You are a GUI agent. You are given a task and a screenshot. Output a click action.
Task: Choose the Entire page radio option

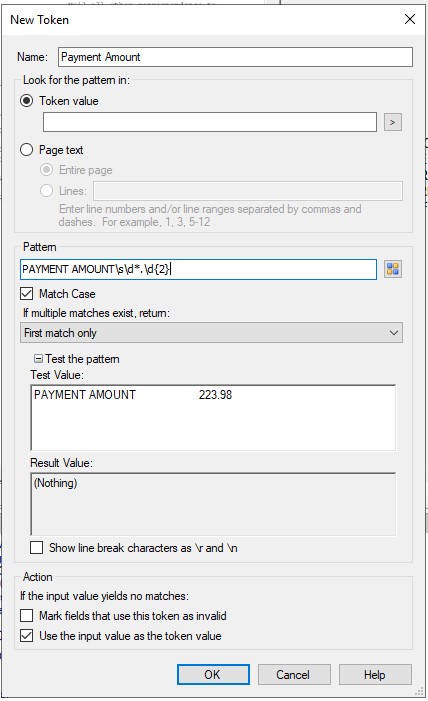coord(47,170)
